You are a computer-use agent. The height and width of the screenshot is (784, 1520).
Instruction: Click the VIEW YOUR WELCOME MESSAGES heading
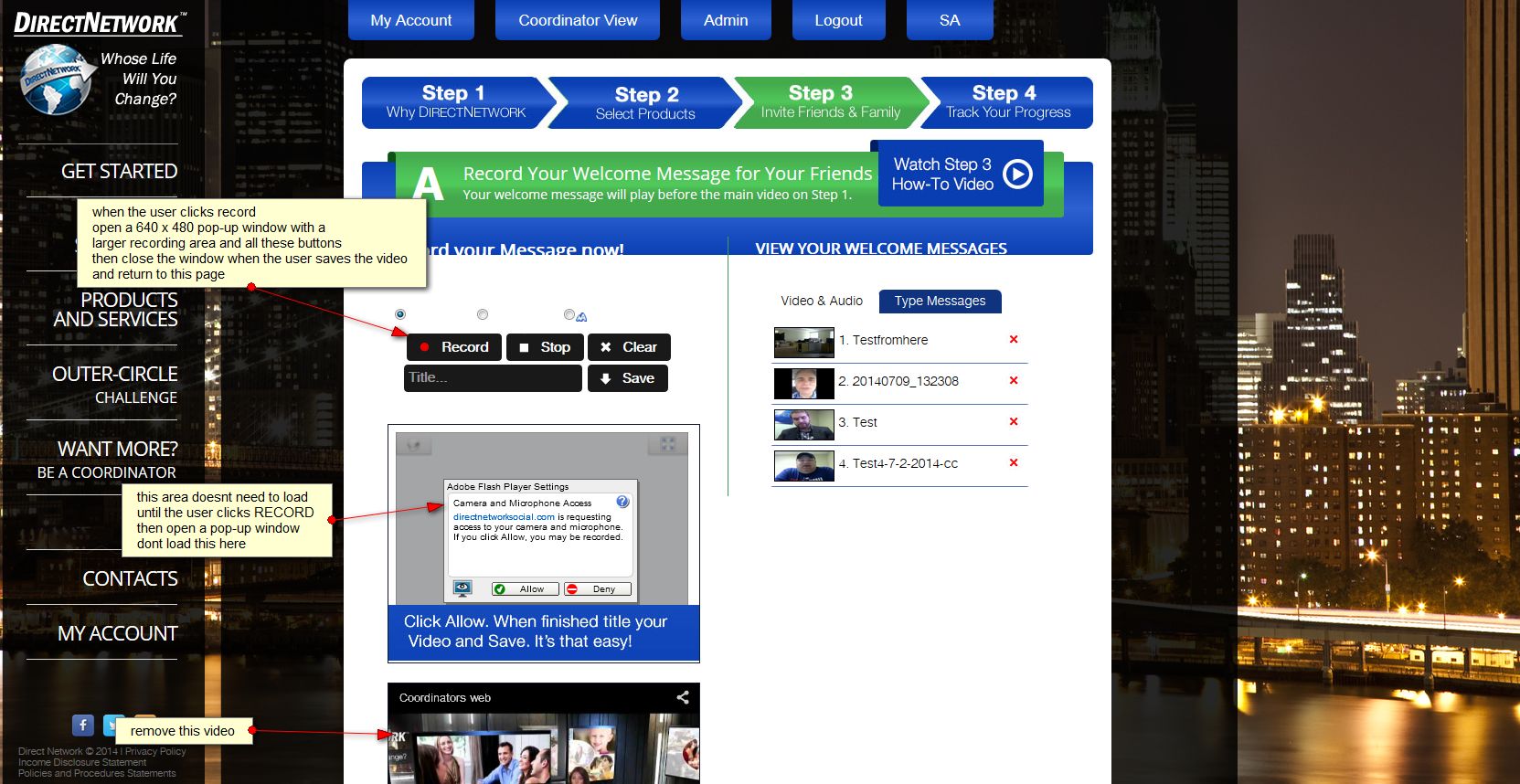[x=881, y=248]
